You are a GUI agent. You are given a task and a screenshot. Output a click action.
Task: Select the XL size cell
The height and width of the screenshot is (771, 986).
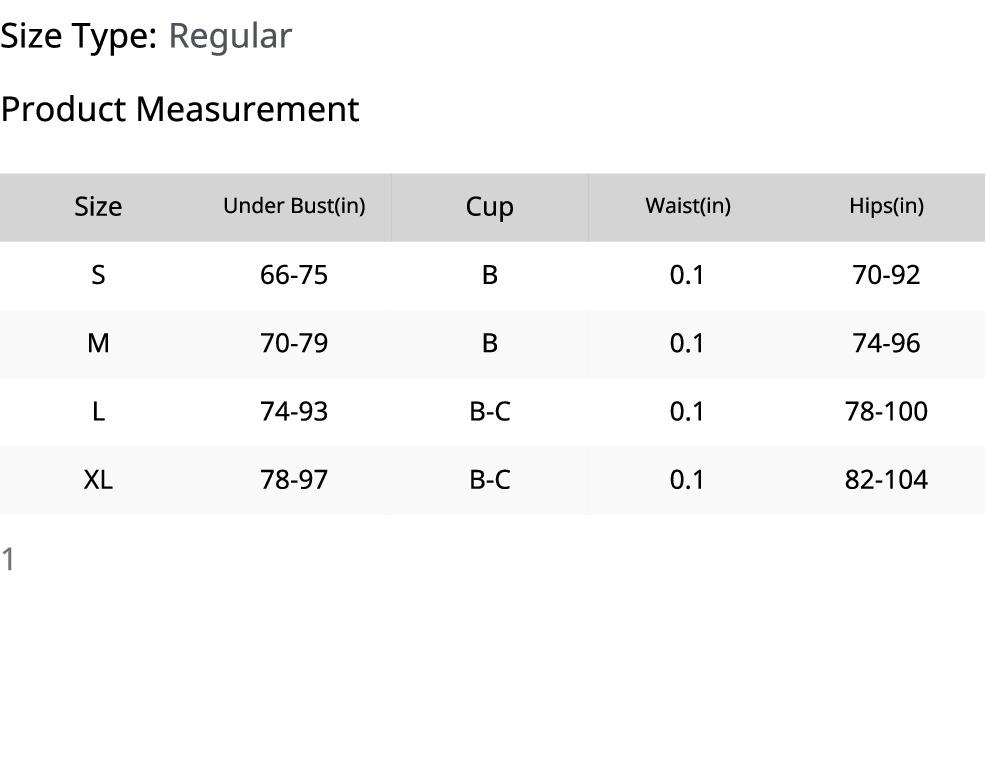pos(98,480)
